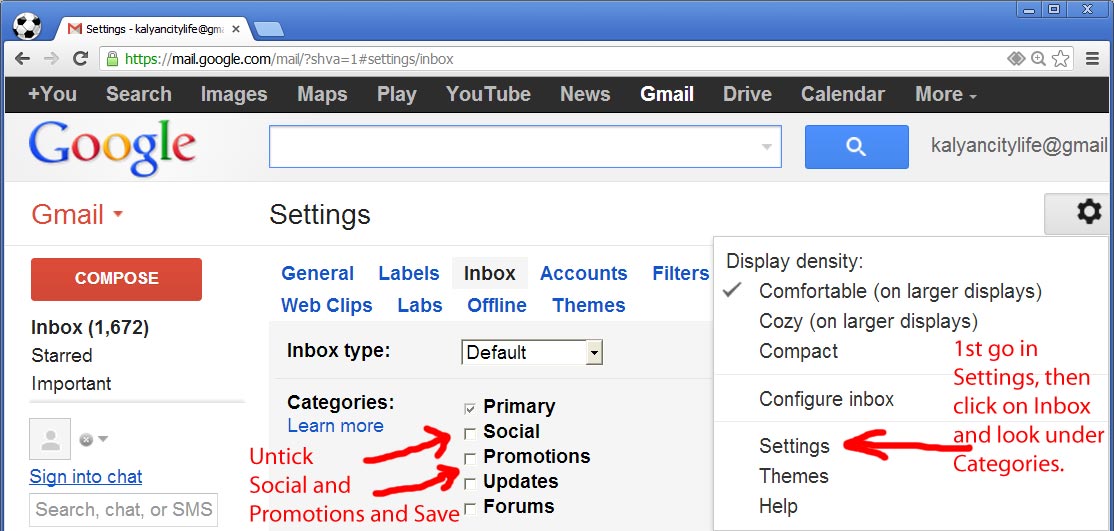
Task: Click the COMPOSE button
Action: [117, 279]
